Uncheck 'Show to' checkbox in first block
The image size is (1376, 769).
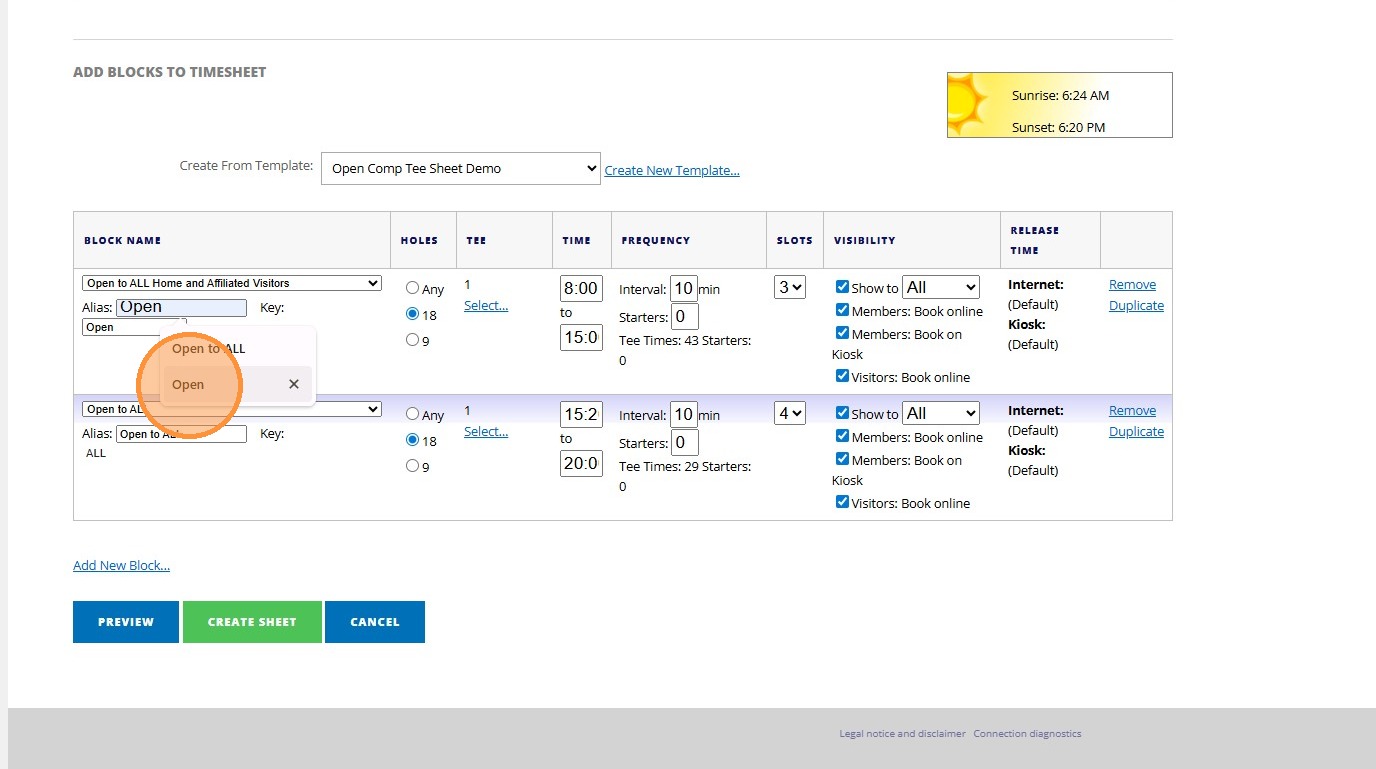pos(843,287)
